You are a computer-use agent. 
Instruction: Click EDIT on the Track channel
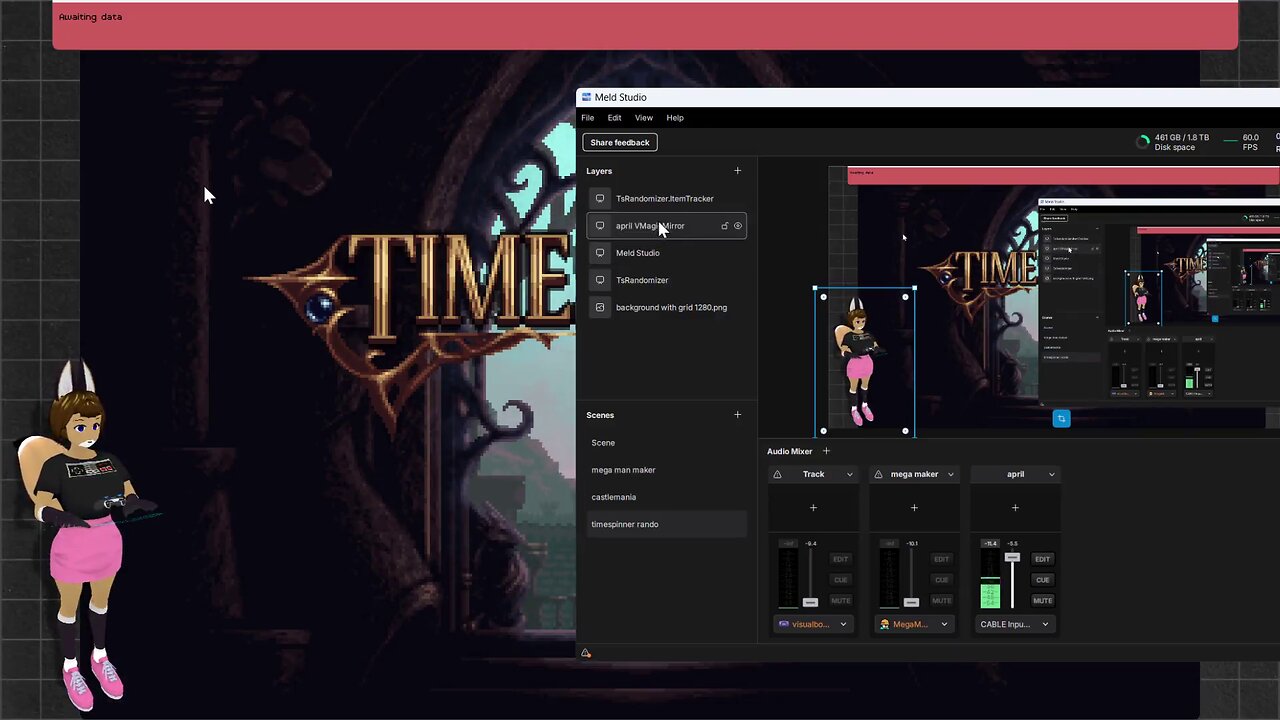pos(840,559)
